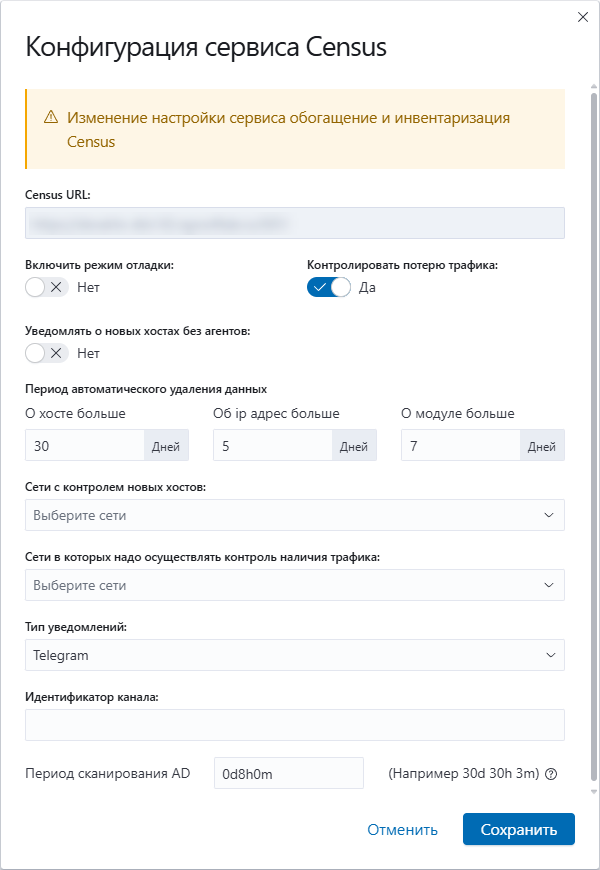Click 'О хосте больше' days field
Image resolution: width=600 pixels, height=870 pixels.
click(85, 445)
